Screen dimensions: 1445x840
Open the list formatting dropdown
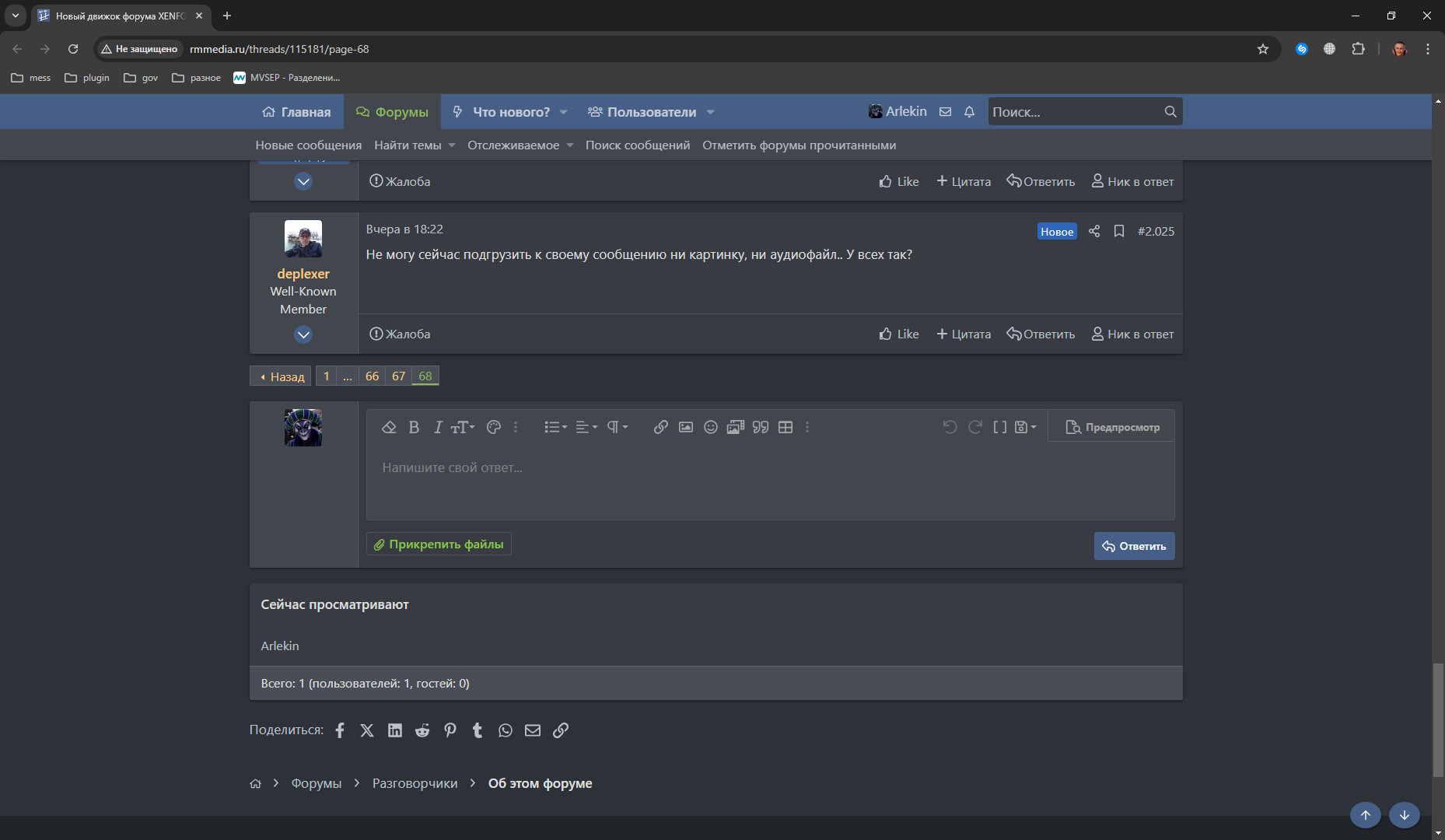coord(555,427)
